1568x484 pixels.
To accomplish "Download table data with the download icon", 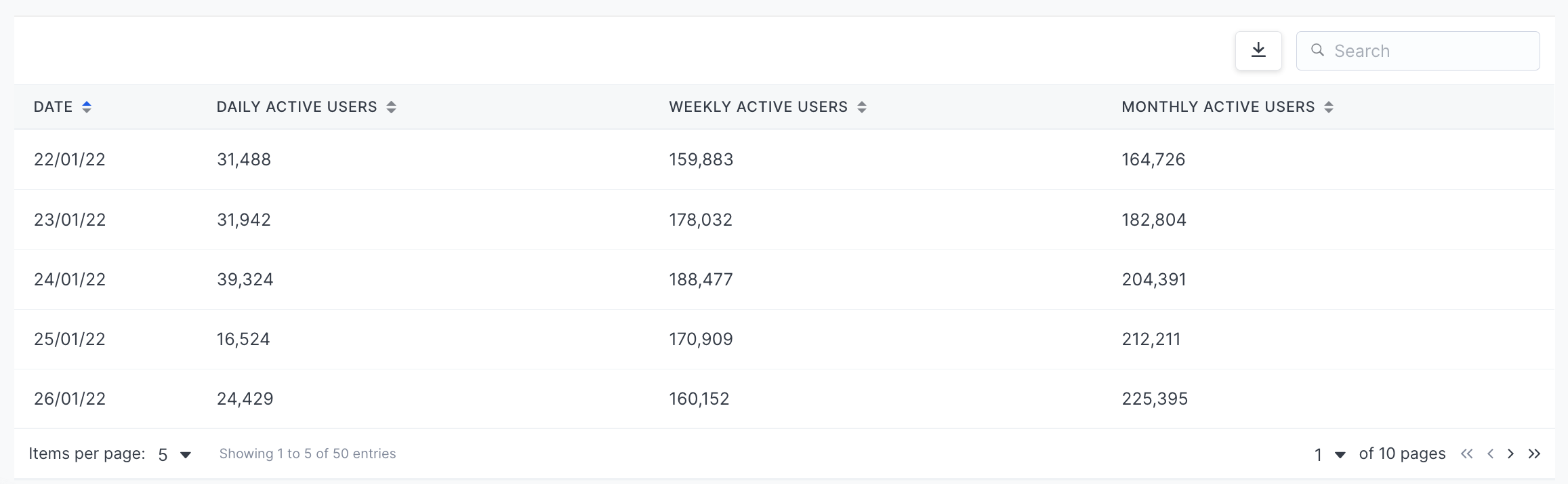I will click(1258, 51).
